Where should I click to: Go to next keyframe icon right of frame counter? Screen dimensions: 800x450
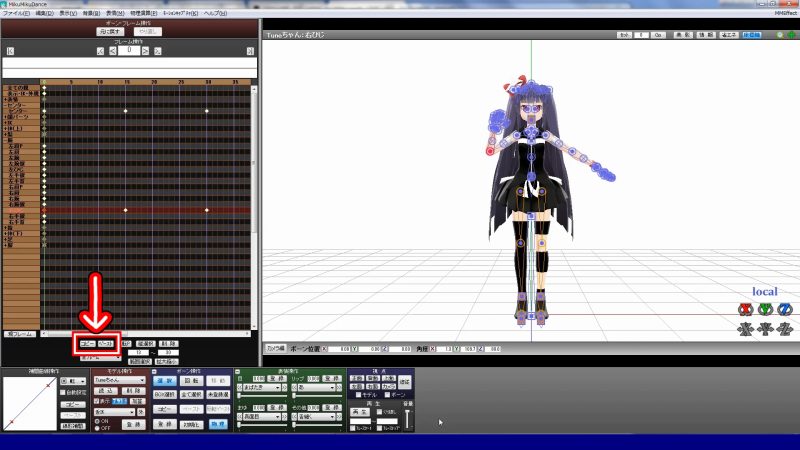[x=158, y=51]
